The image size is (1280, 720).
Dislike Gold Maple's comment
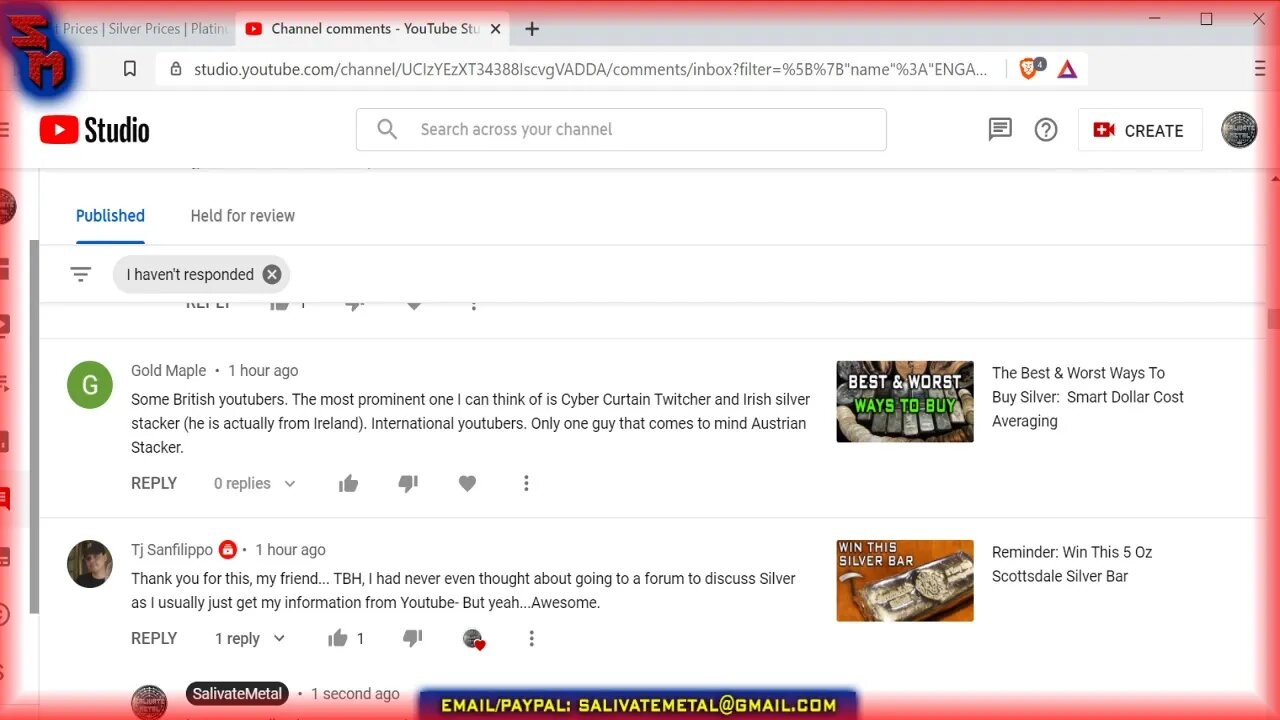(408, 484)
